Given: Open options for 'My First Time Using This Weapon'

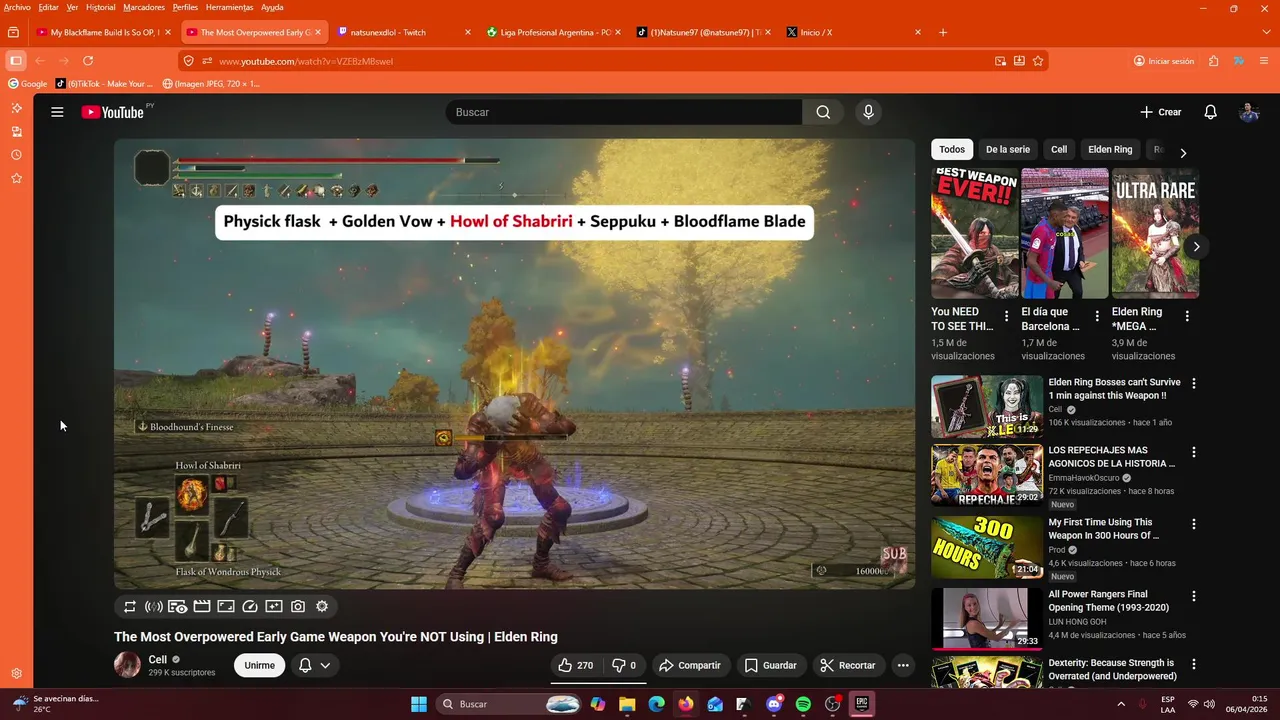Looking at the screenshot, I should [1193, 523].
